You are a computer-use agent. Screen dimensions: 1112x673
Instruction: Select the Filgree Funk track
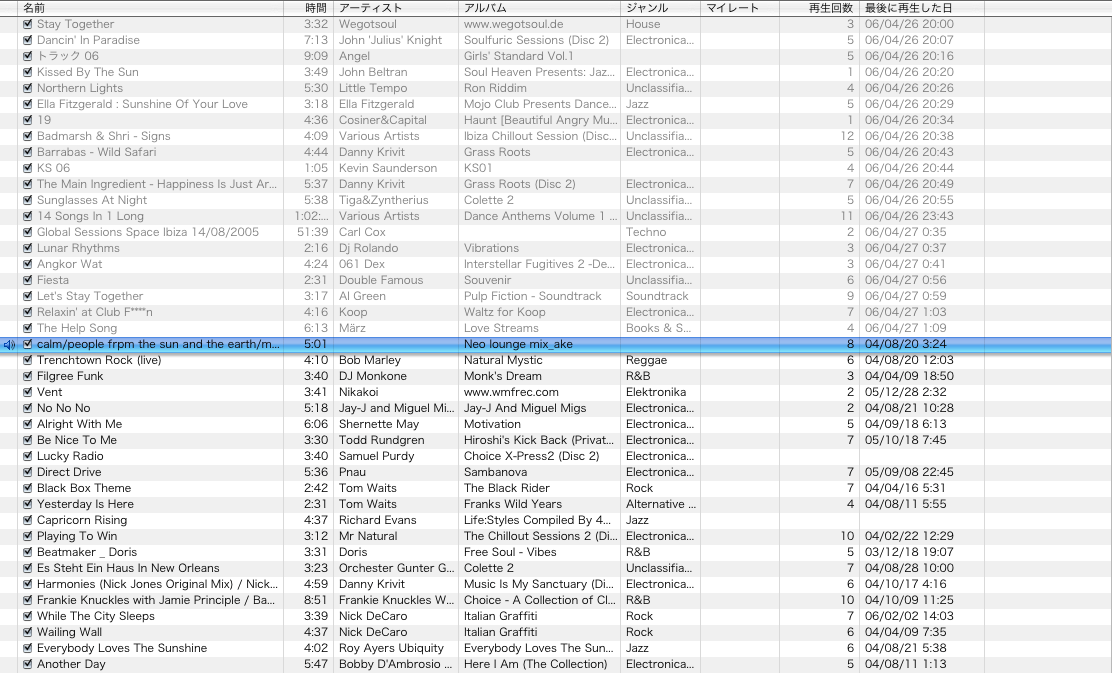[70, 377]
